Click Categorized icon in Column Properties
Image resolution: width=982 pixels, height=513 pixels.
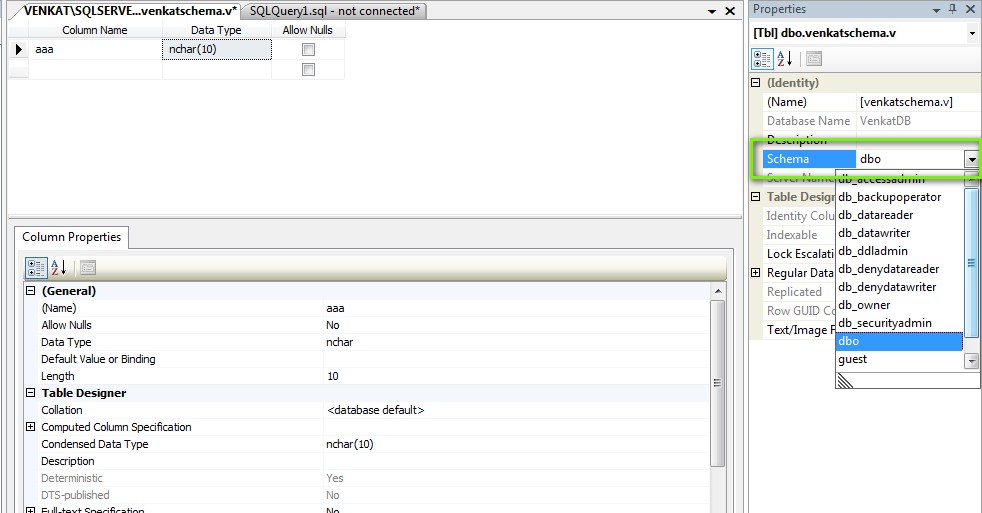click(x=36, y=268)
